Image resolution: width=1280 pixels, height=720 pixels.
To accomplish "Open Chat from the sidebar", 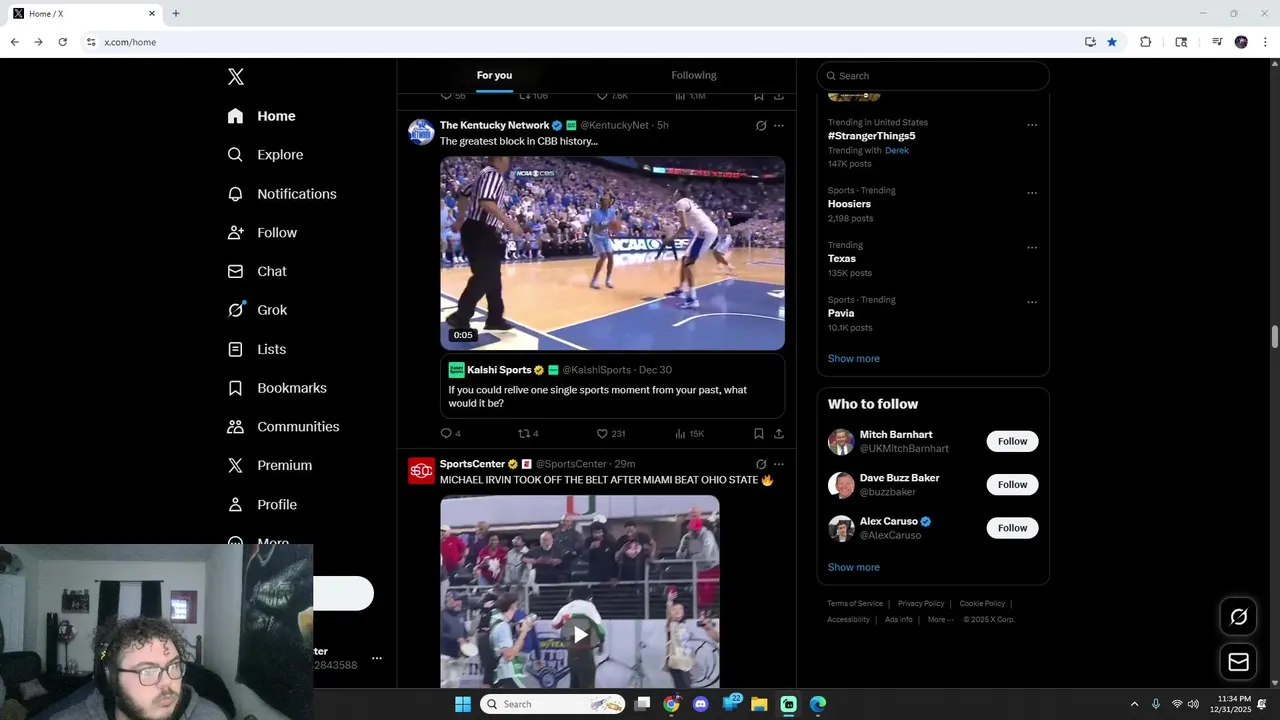I will pyautogui.click(x=257, y=271).
